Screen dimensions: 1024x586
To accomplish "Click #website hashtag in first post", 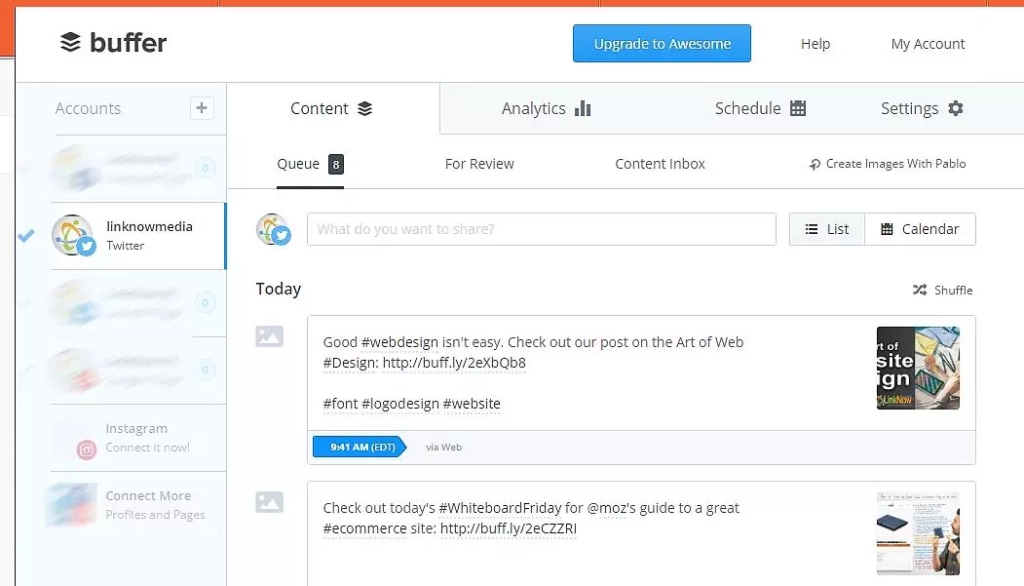I will coord(472,404).
